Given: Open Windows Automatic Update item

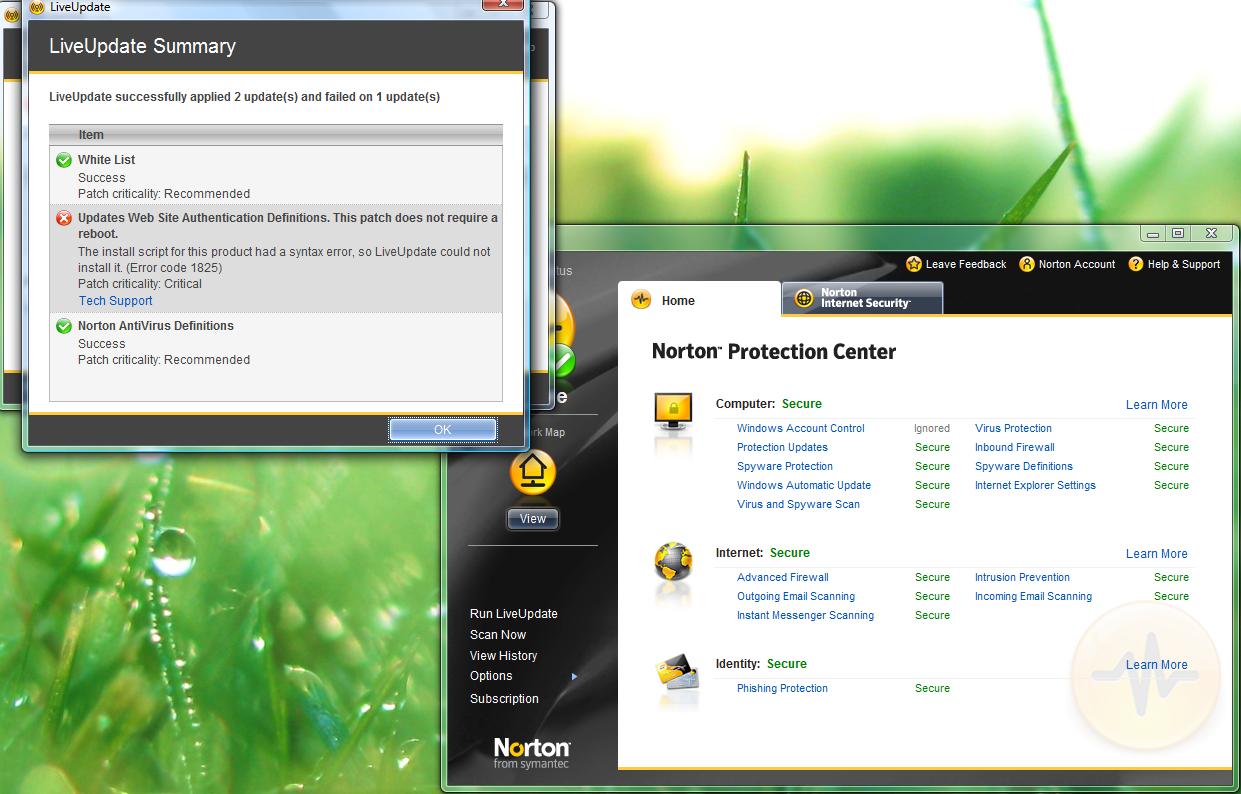Looking at the screenshot, I should 804,485.
